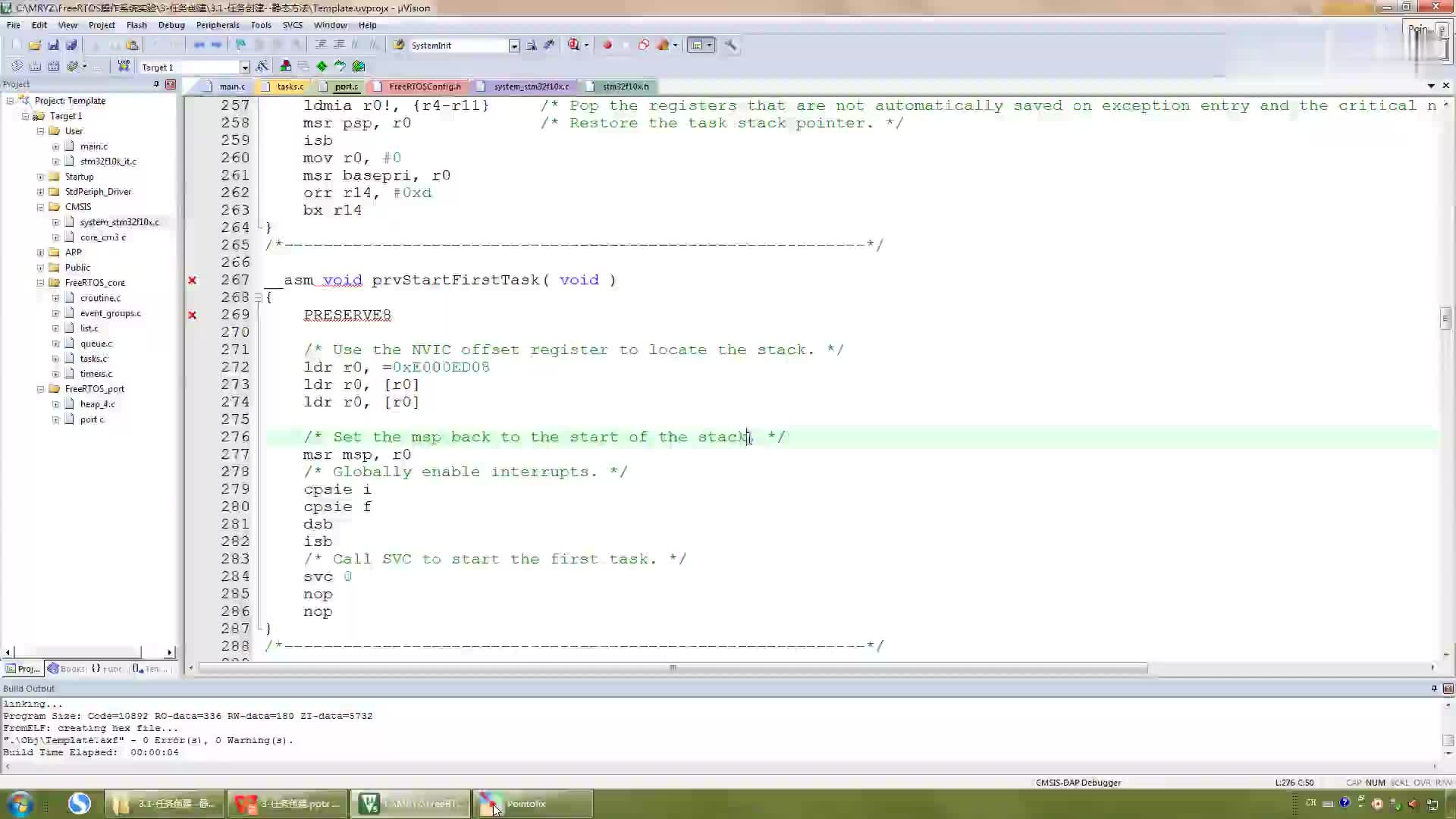Open the window layout dropdown arrow
1456x819 pixels.
tap(710, 45)
